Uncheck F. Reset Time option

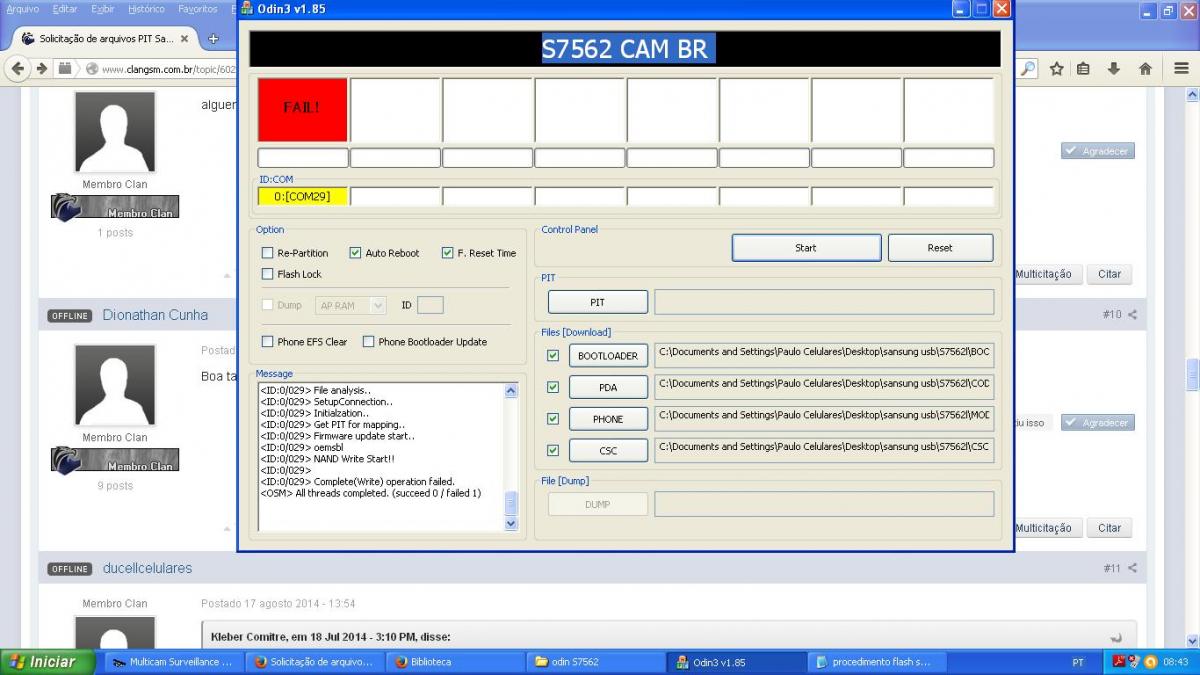click(447, 253)
